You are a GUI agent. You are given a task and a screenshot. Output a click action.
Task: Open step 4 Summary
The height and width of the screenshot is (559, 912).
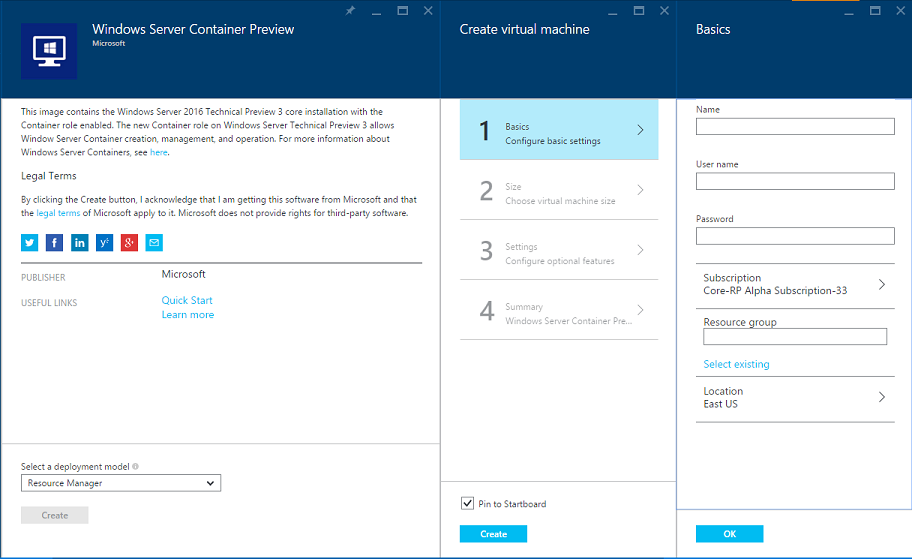559,310
